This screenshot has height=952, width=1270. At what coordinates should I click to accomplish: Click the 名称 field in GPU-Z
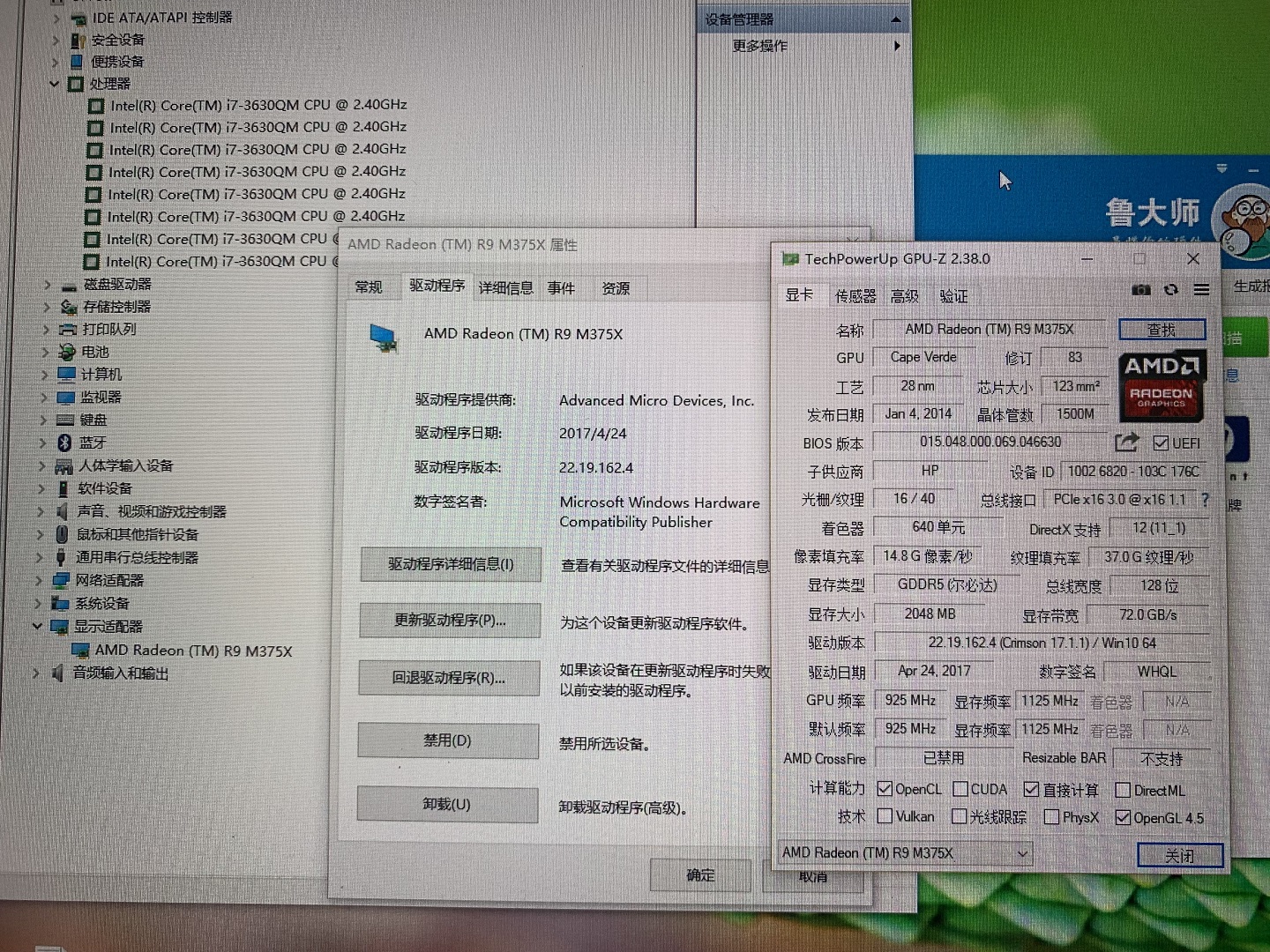coord(990,330)
